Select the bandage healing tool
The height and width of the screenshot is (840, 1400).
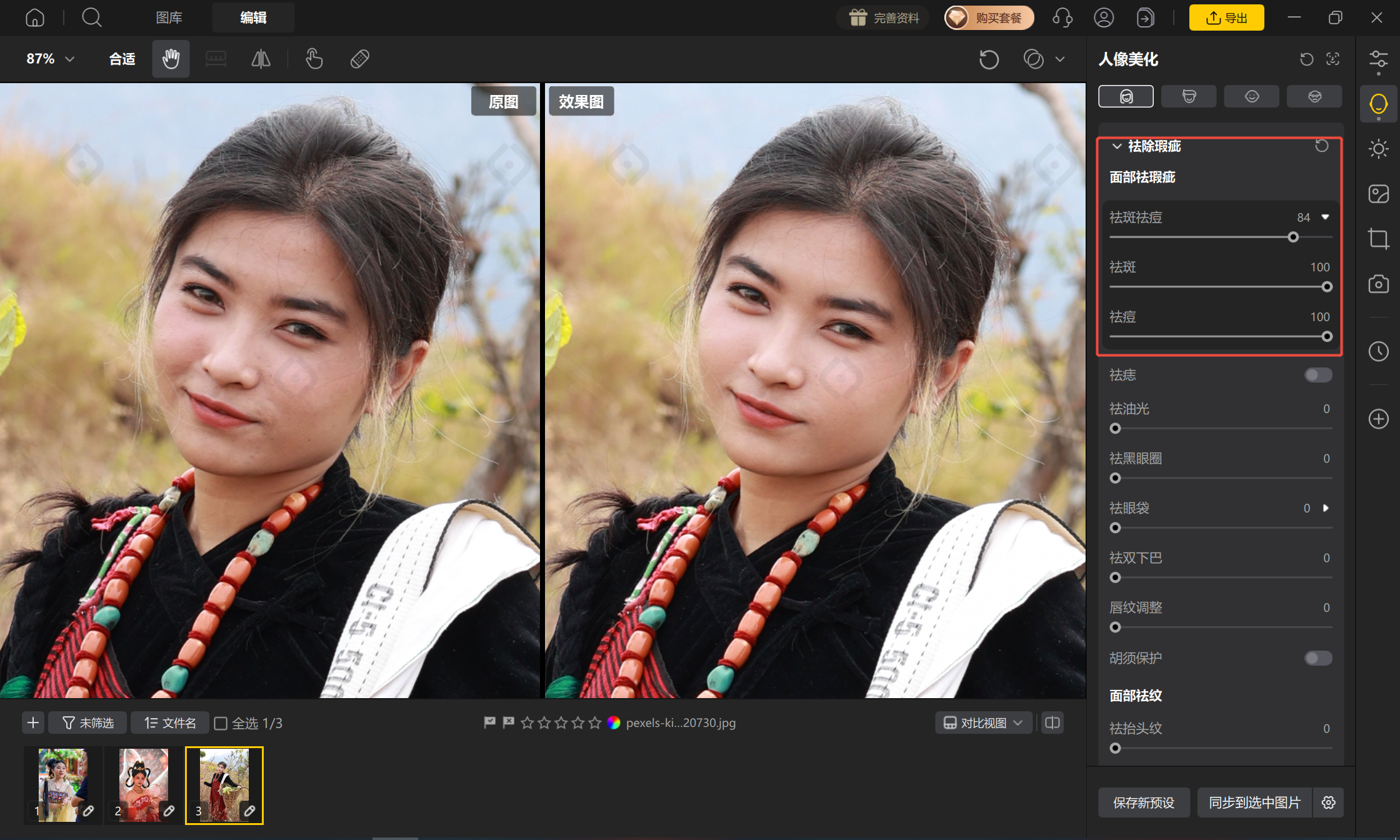coord(360,59)
